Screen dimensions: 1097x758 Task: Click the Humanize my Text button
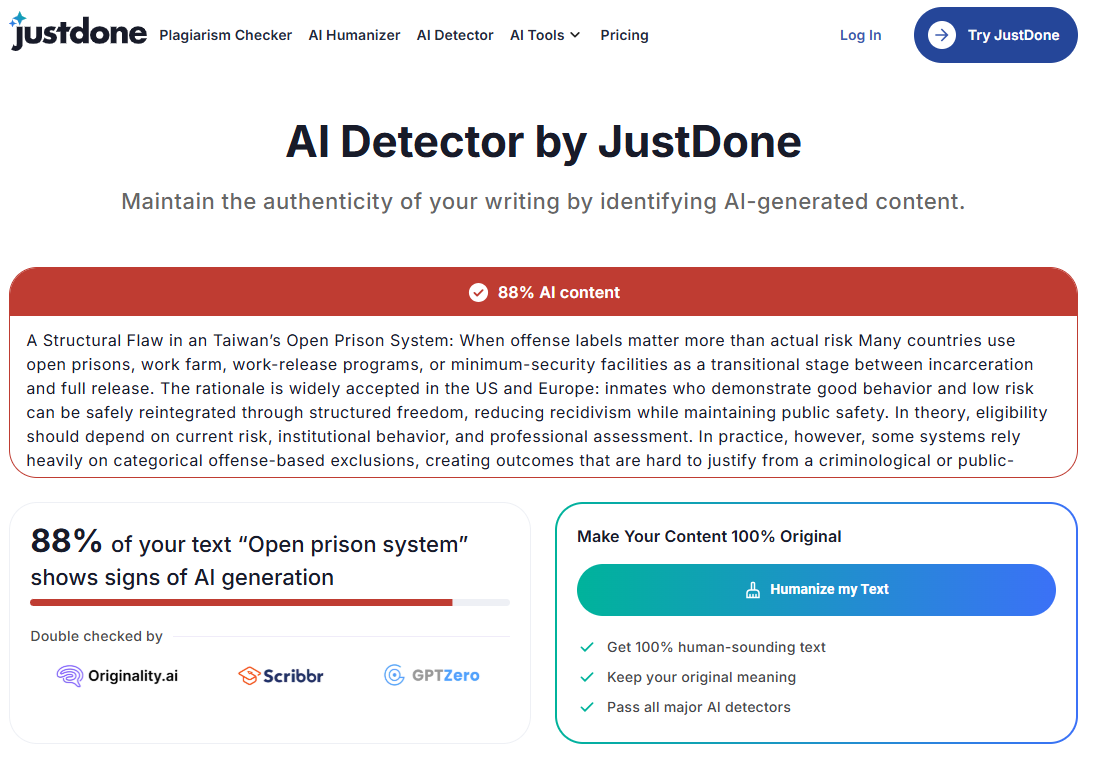pos(816,590)
